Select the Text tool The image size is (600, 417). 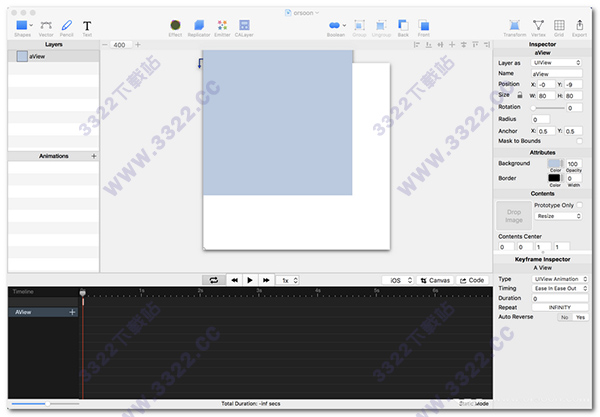(87, 26)
